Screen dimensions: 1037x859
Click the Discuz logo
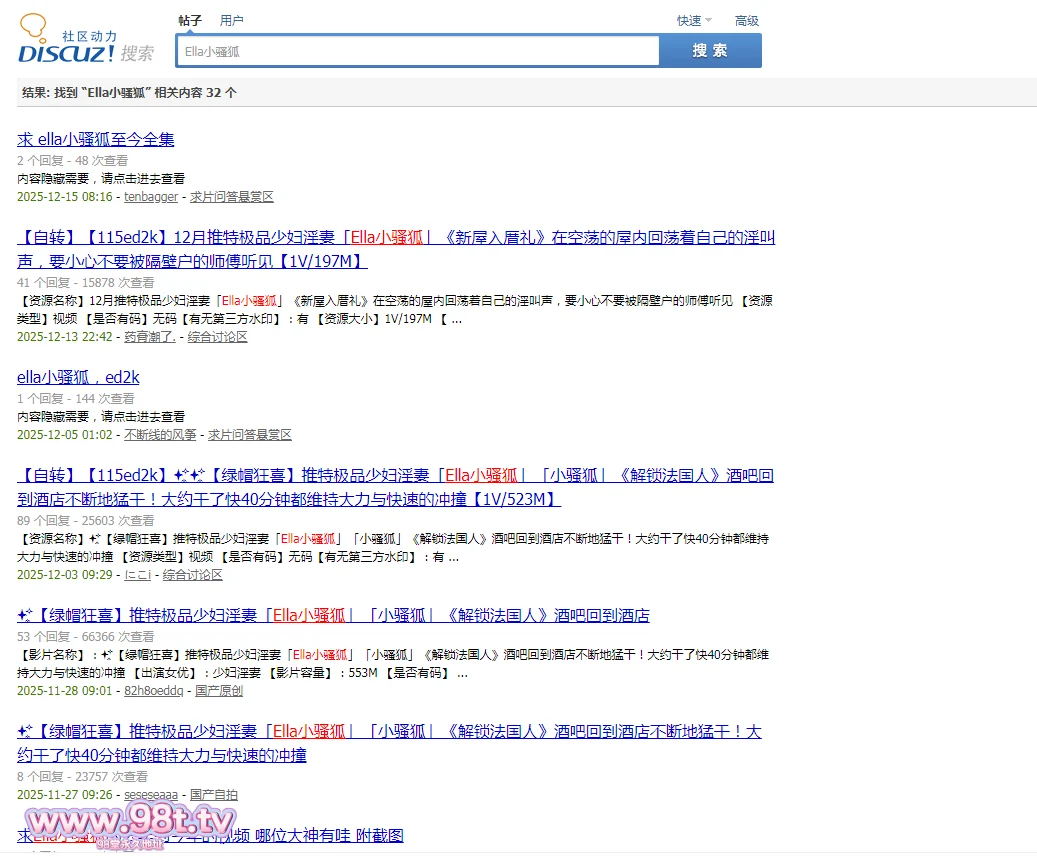(67, 42)
